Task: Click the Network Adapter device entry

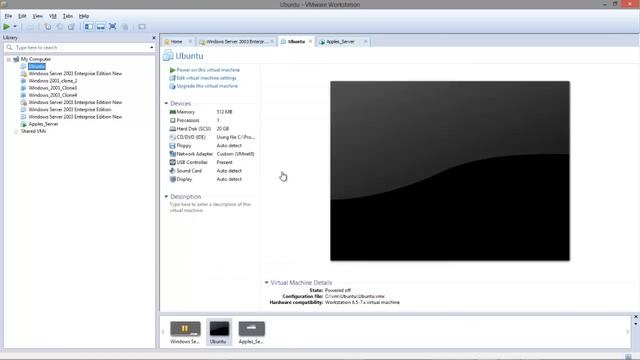Action: (x=195, y=154)
